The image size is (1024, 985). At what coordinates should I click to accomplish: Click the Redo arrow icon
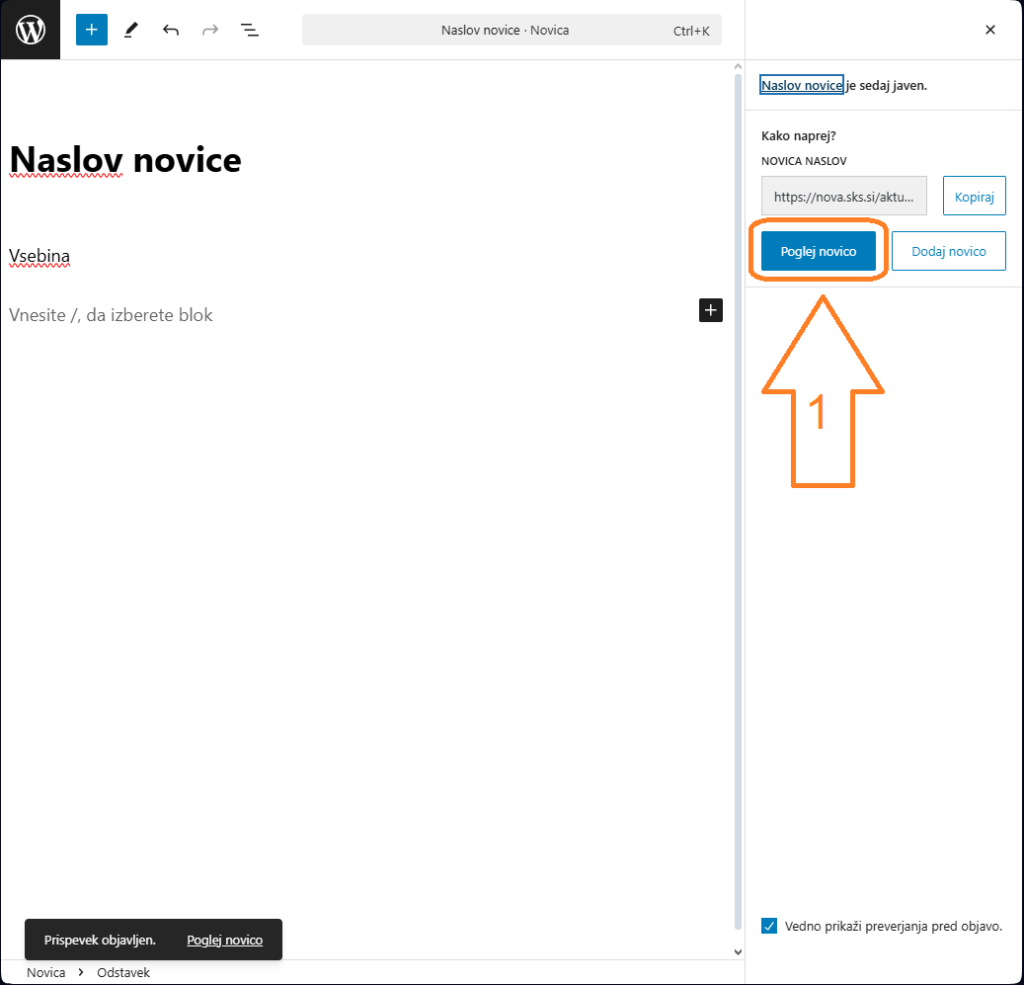tap(210, 30)
